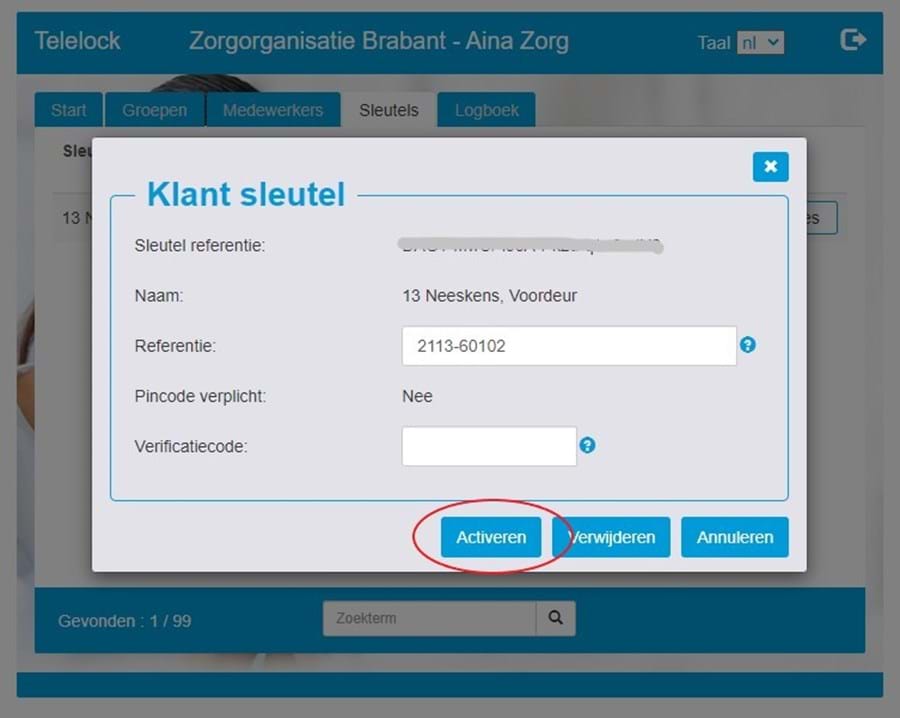Open the Logboek tab
The height and width of the screenshot is (718, 900).
coord(486,110)
